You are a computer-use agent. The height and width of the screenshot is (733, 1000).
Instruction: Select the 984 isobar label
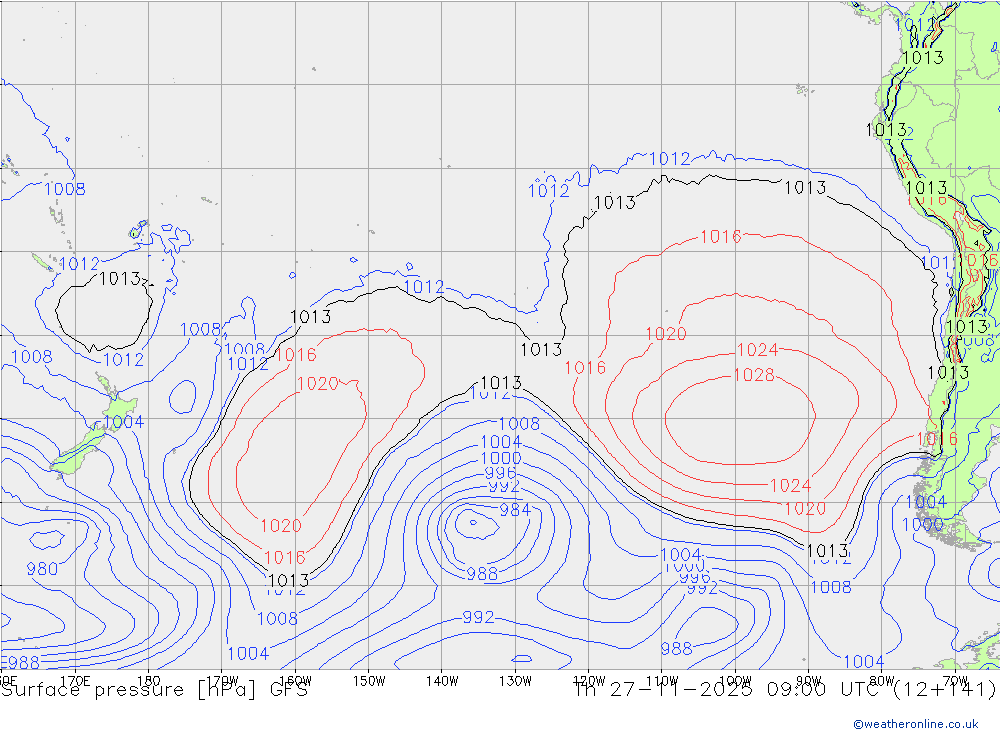515,510
